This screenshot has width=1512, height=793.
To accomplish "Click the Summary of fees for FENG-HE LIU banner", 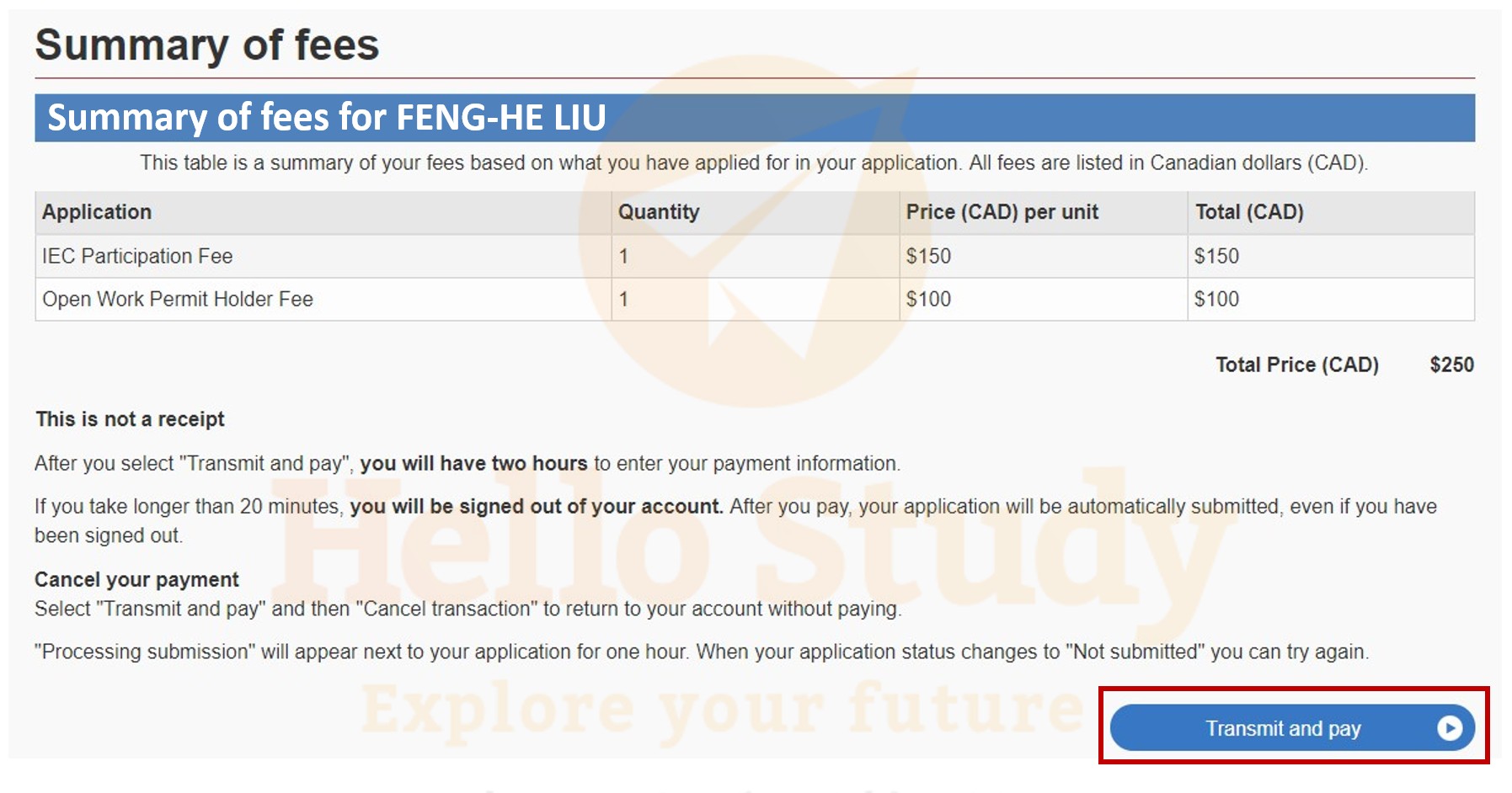I will tap(755, 118).
